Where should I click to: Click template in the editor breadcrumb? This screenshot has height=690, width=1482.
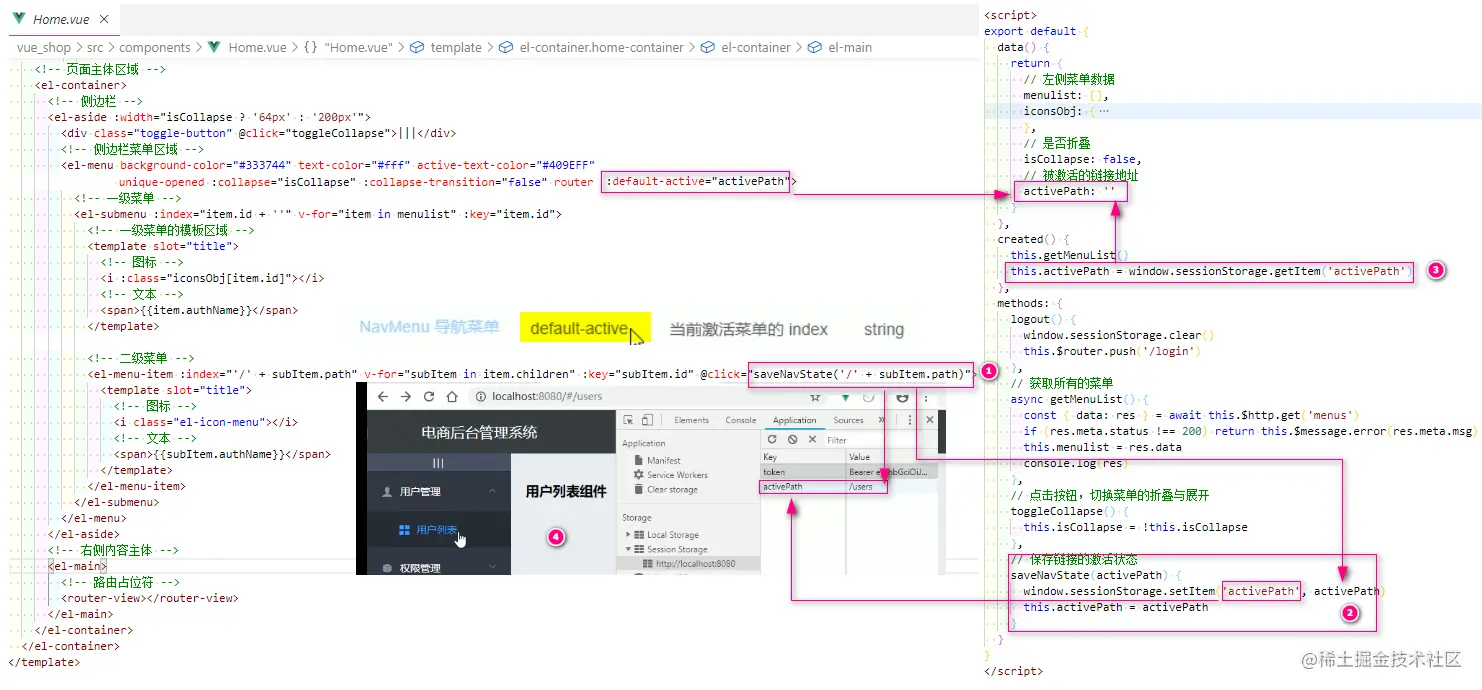456,47
